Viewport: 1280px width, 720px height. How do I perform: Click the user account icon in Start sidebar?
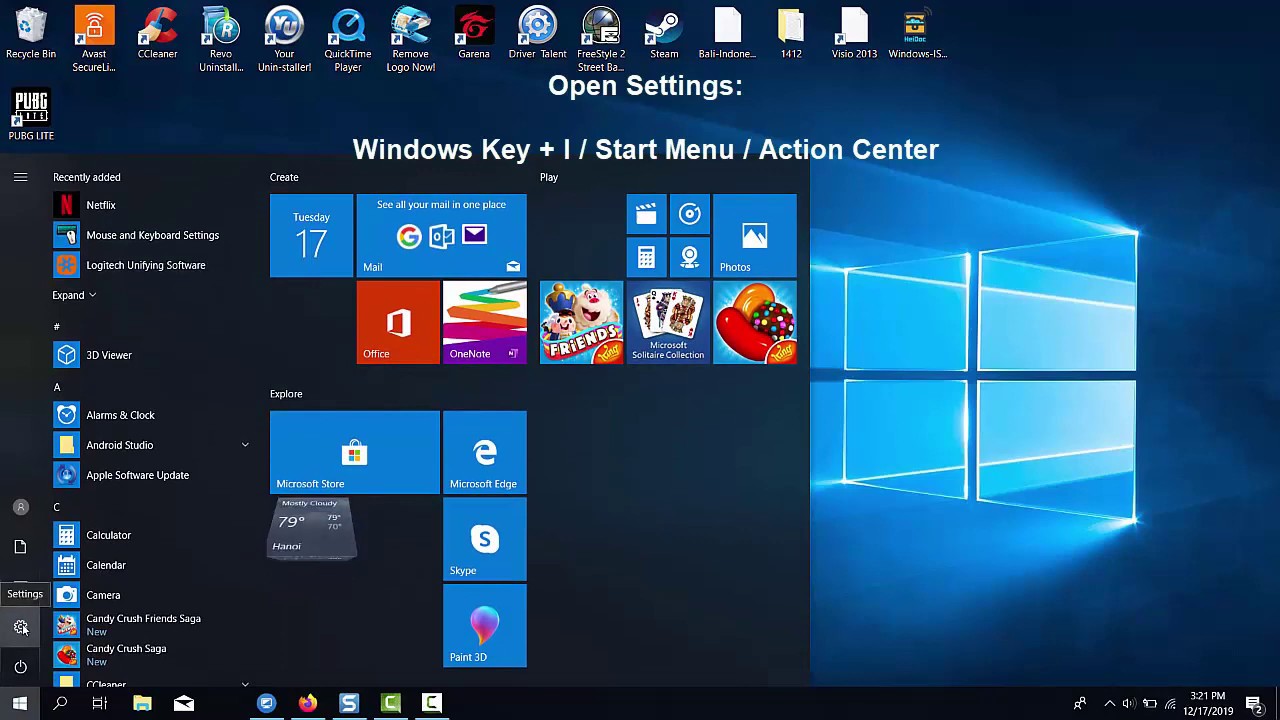point(20,507)
